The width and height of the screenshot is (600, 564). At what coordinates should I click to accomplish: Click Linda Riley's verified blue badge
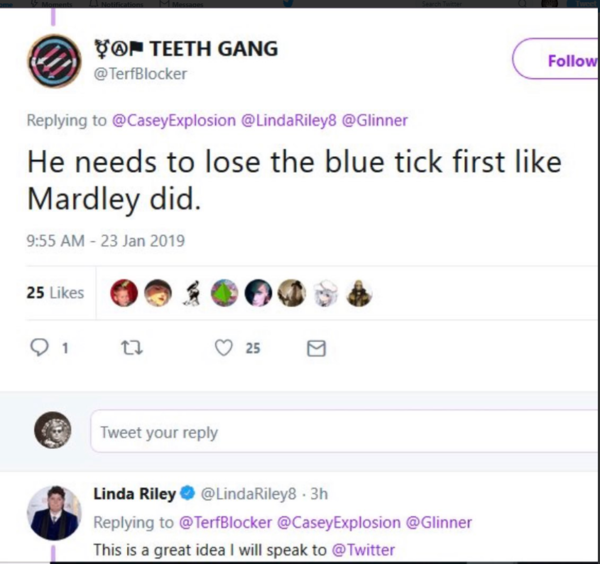[187, 494]
